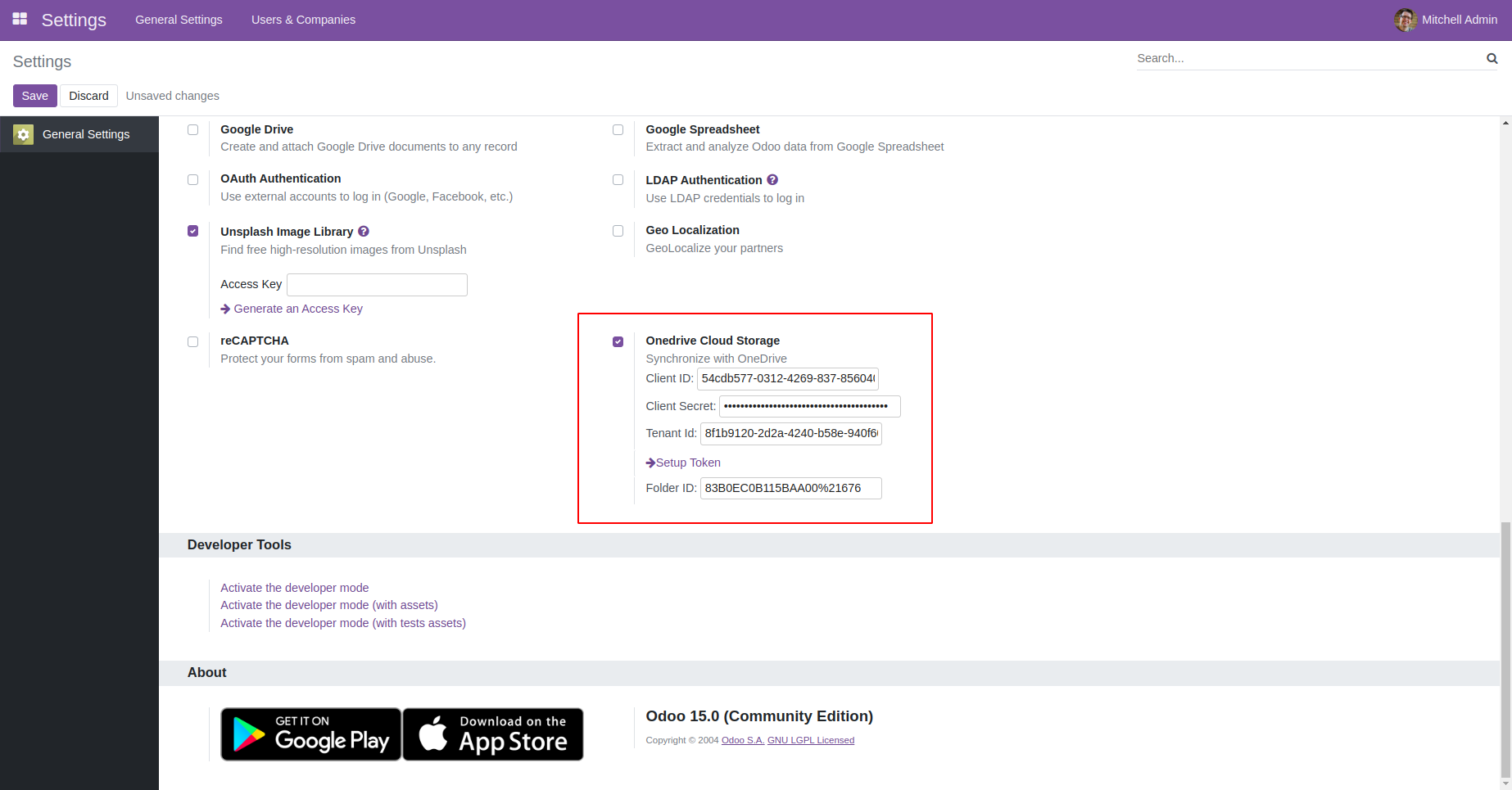Image resolution: width=1512 pixels, height=790 pixels.
Task: Open the Unsplash Image Library help icon
Action: pyautogui.click(x=364, y=232)
